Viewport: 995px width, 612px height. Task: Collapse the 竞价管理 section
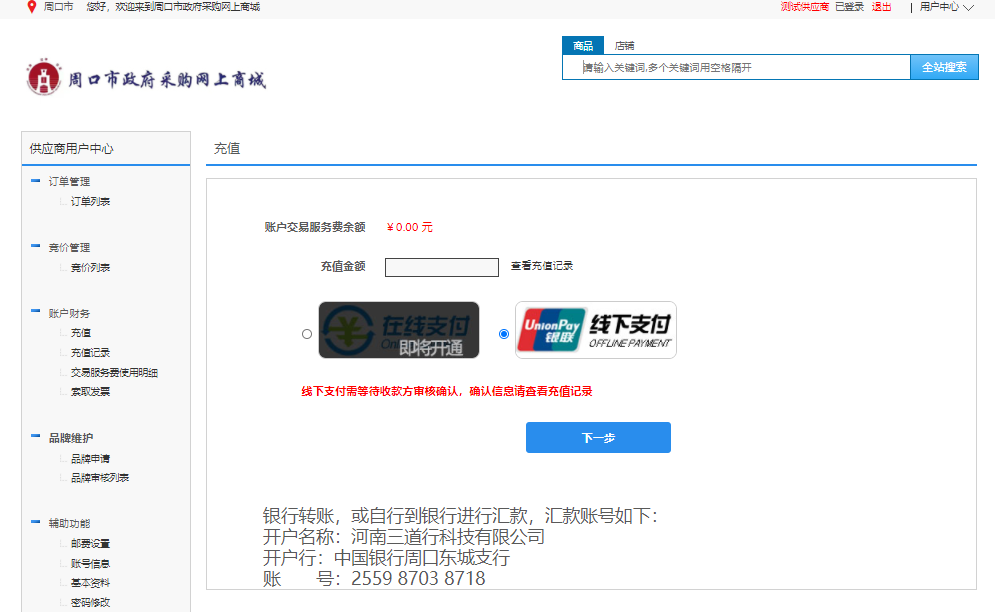coord(36,246)
